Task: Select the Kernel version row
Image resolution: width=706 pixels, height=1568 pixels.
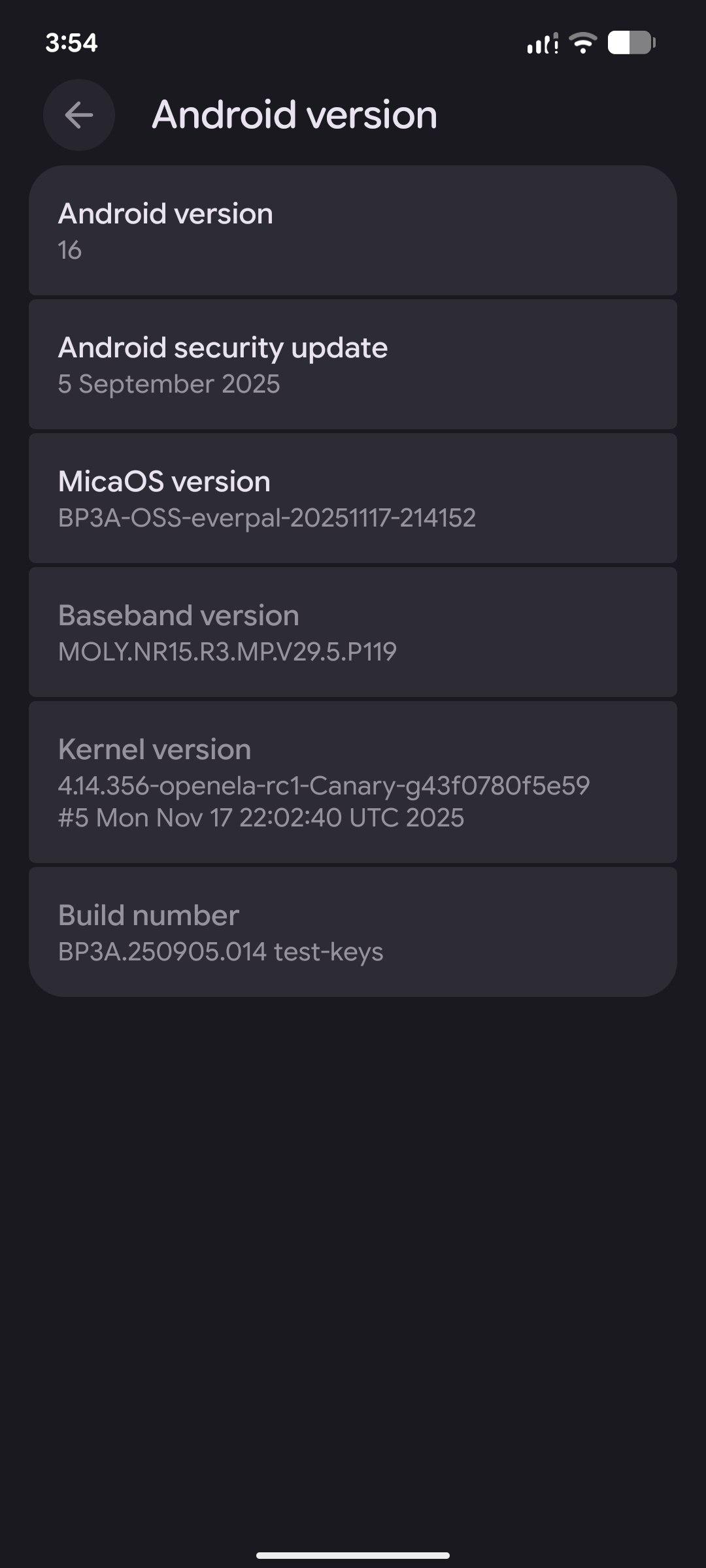Action: pos(353,782)
